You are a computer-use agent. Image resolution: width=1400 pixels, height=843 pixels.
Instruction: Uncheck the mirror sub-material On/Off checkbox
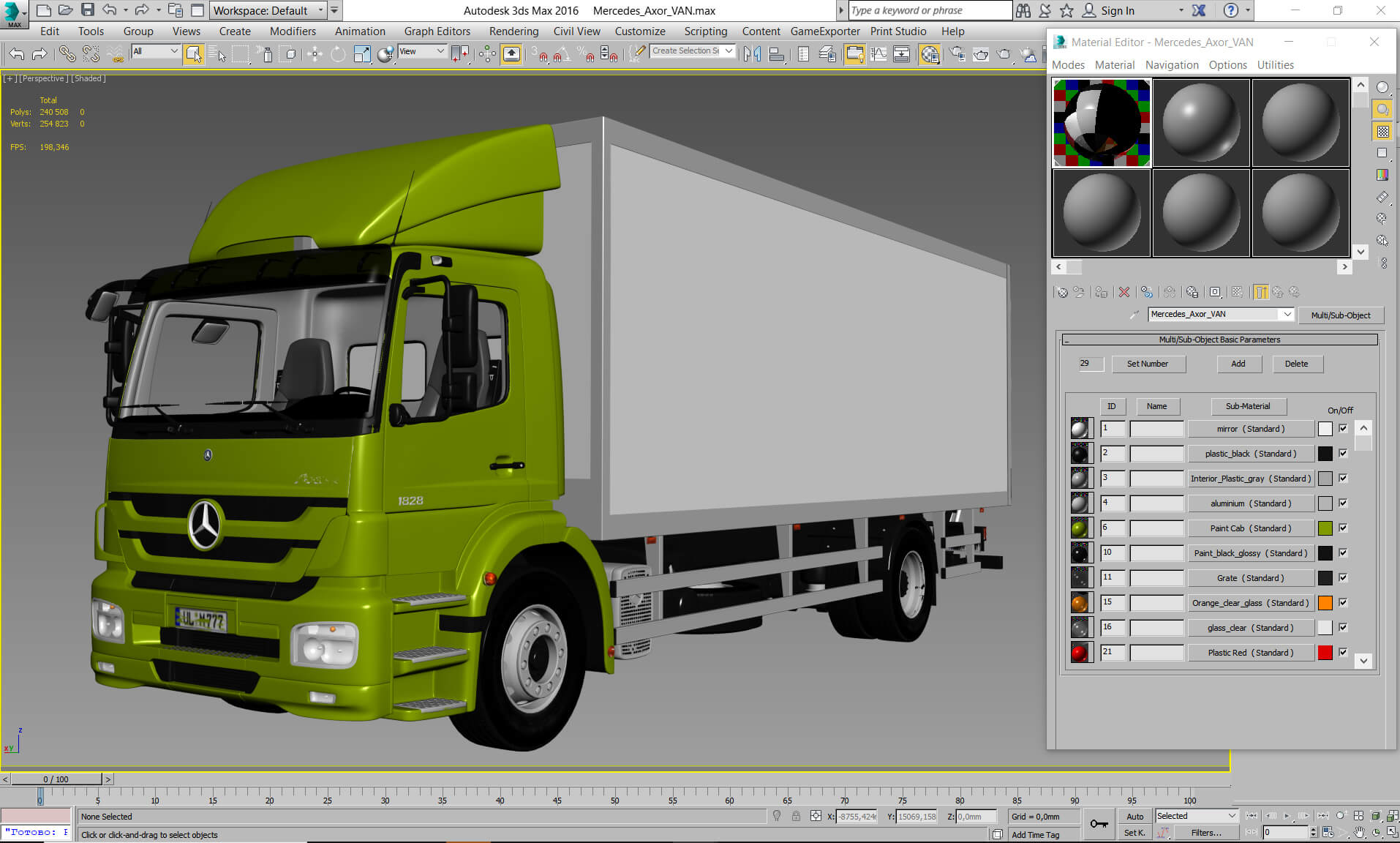coord(1343,429)
